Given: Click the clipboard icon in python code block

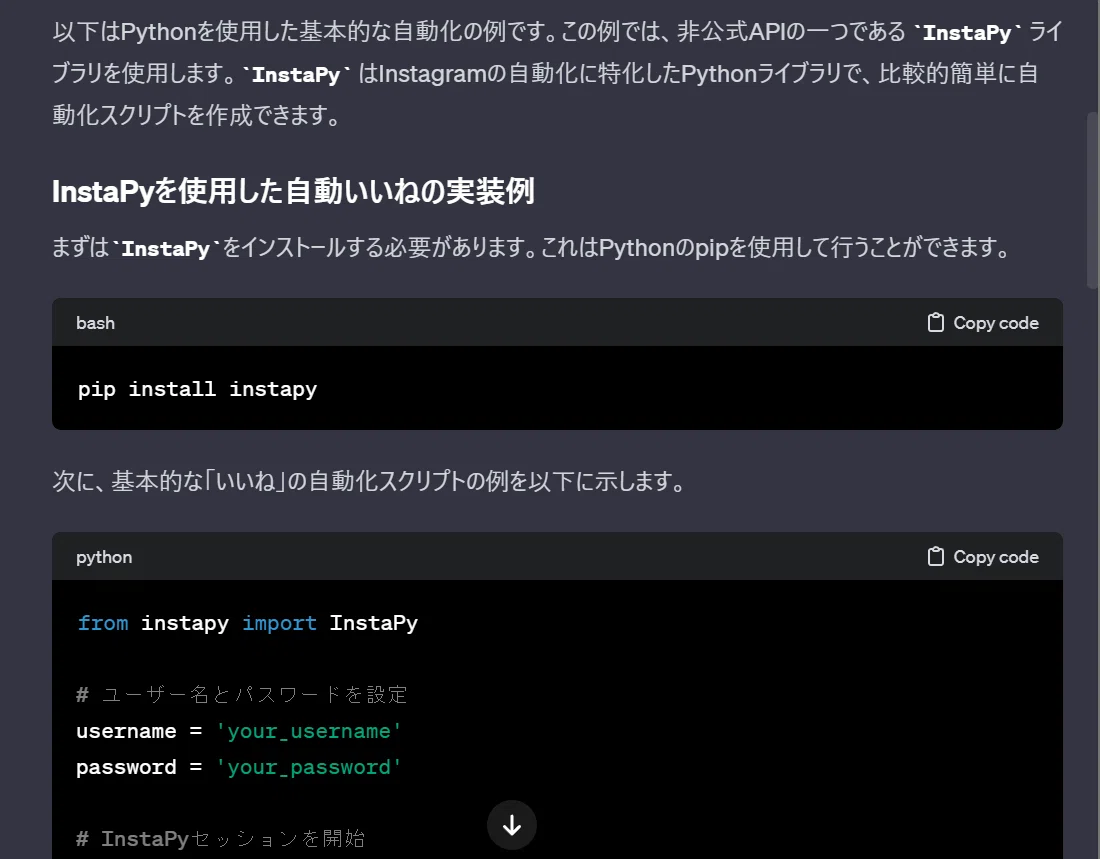Looking at the screenshot, I should pos(935,557).
